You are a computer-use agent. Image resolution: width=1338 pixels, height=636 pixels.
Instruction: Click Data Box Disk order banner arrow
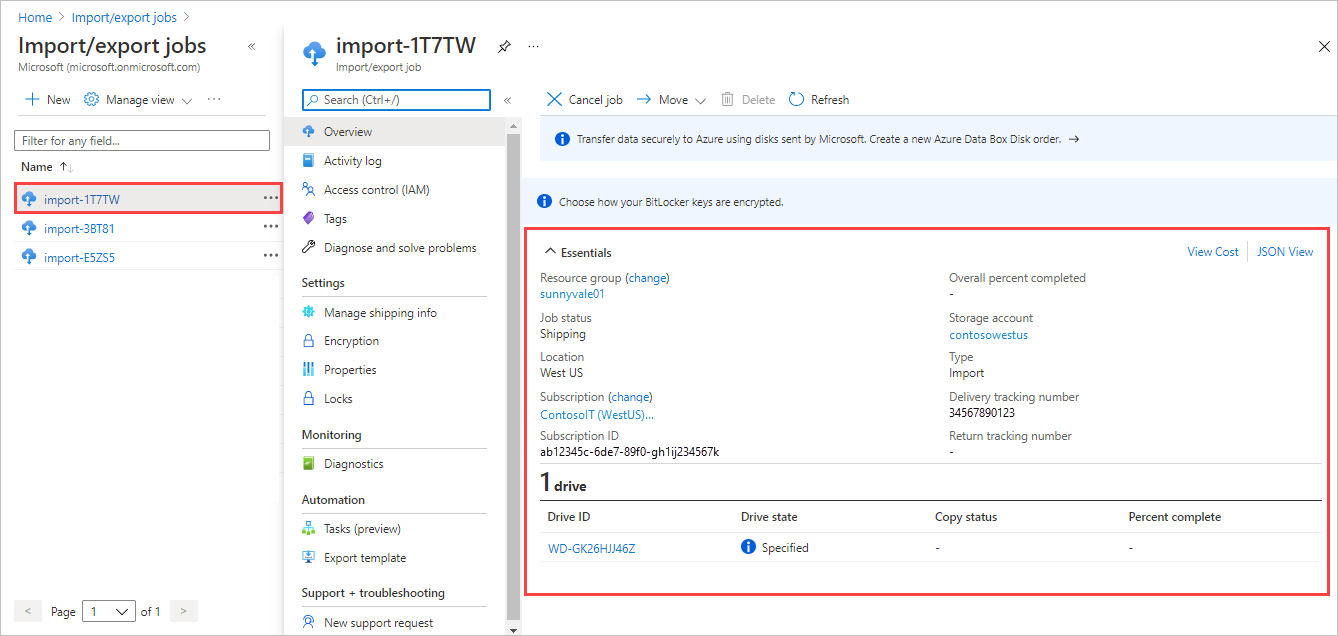pyautogui.click(x=1073, y=140)
